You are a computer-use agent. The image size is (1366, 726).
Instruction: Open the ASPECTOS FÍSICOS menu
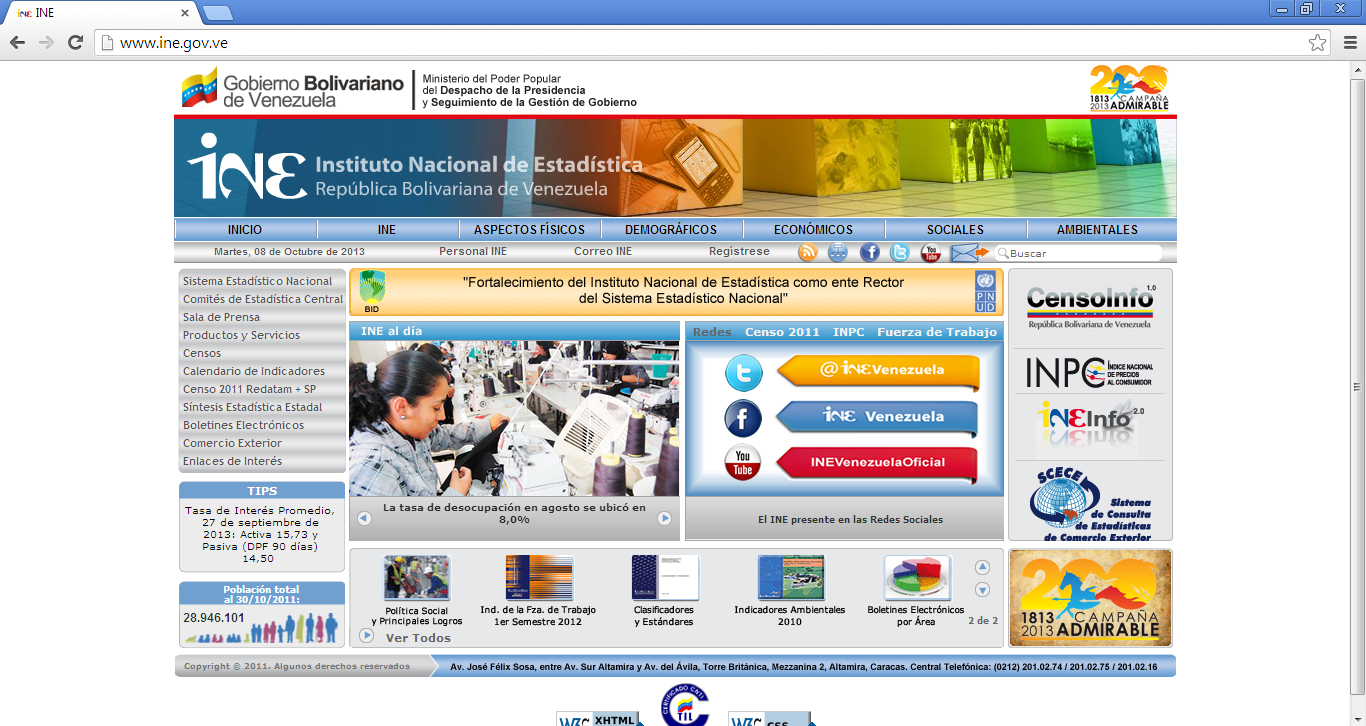pyautogui.click(x=529, y=230)
